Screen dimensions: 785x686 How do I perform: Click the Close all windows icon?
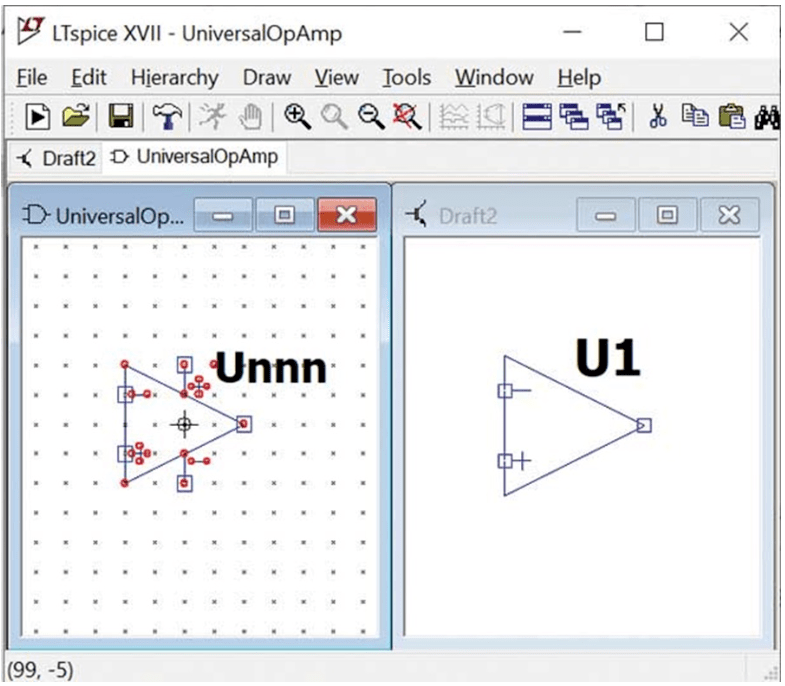click(611, 117)
